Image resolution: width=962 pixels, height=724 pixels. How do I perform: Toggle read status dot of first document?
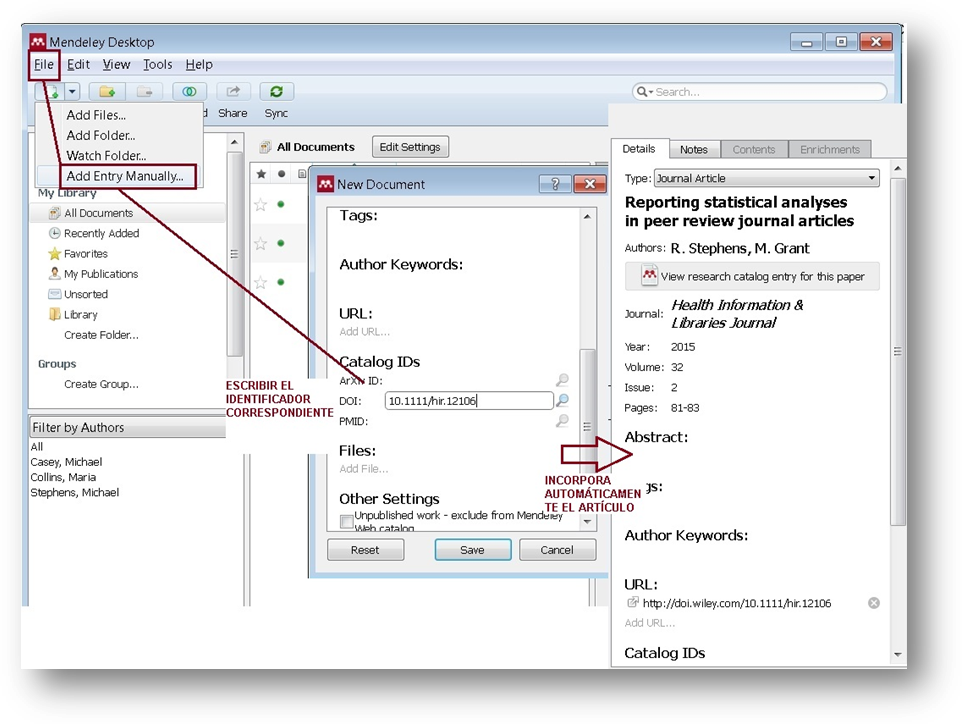point(280,204)
